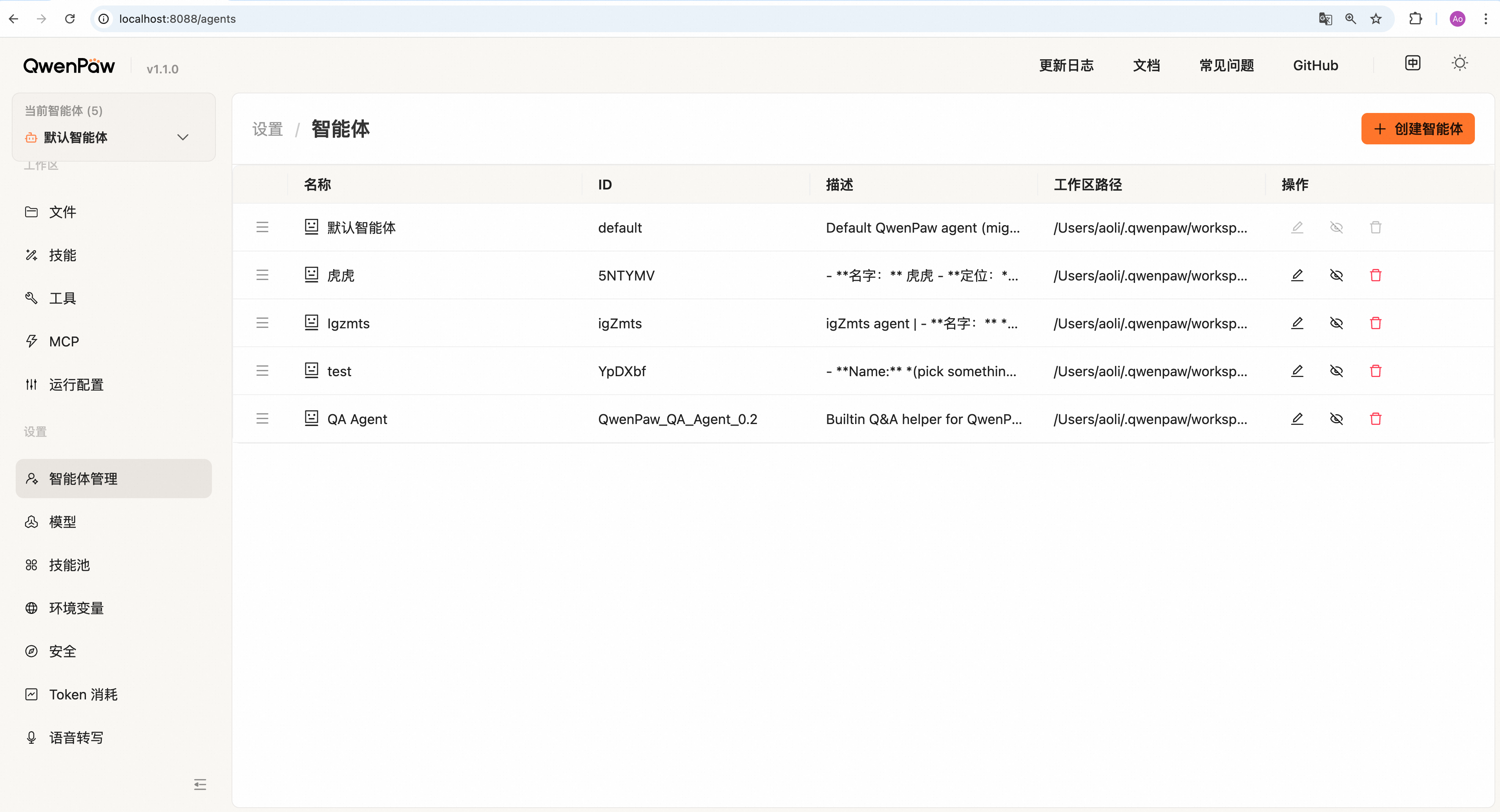Click the drag handle of 默认智能体 row
The height and width of the screenshot is (812, 1500).
[262, 227]
